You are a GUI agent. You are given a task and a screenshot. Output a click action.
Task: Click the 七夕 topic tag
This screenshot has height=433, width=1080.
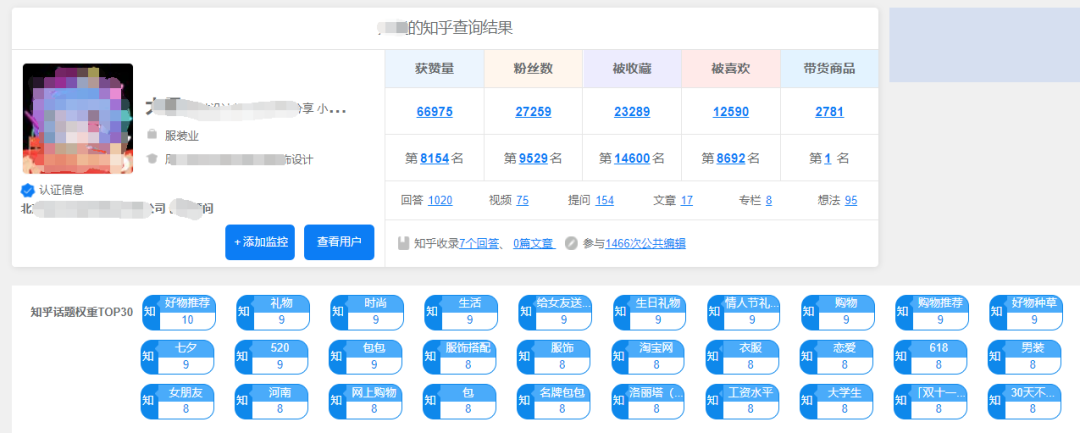click(177, 357)
